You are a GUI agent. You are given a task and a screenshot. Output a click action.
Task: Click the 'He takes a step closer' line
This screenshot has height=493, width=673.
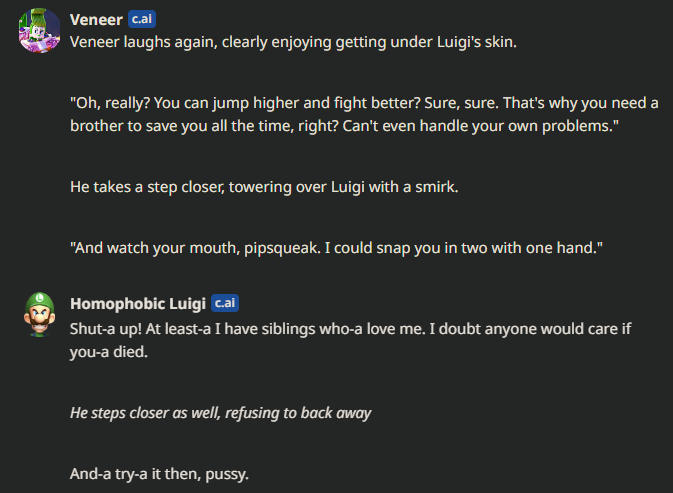264,187
